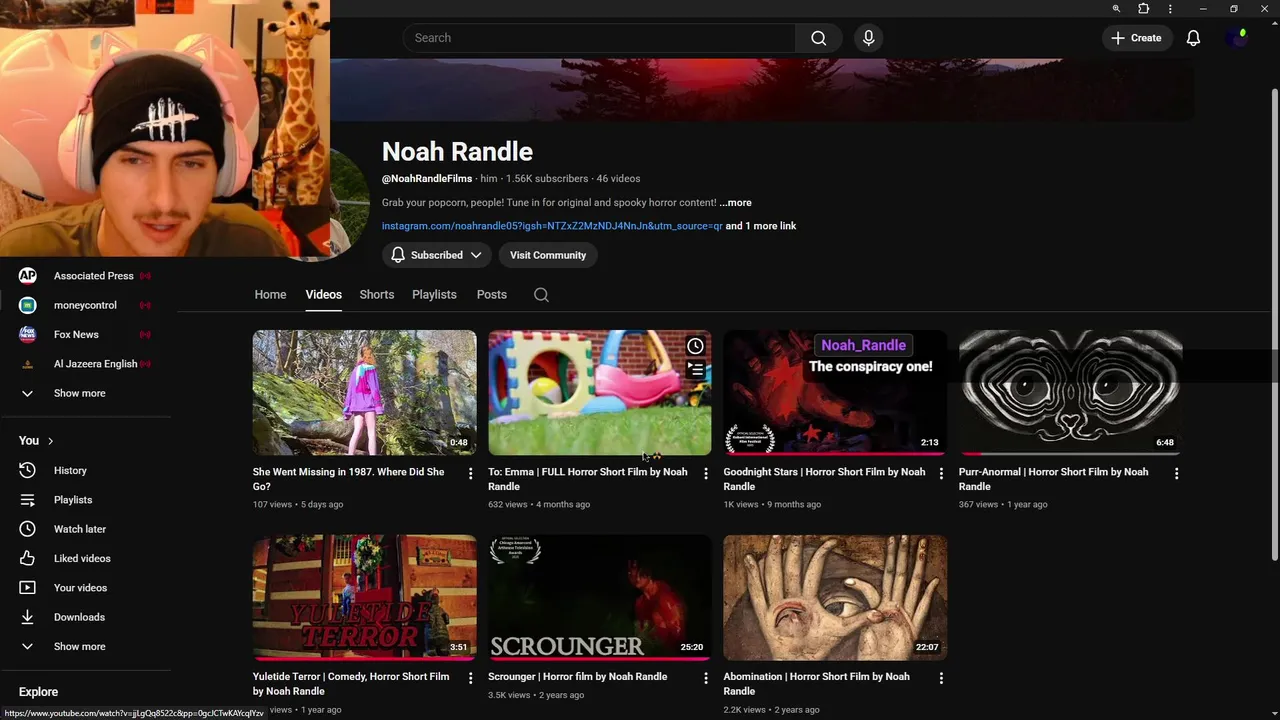Open She Went Missing in 1987 title
This screenshot has width=1280, height=720.
pyautogui.click(x=349, y=479)
